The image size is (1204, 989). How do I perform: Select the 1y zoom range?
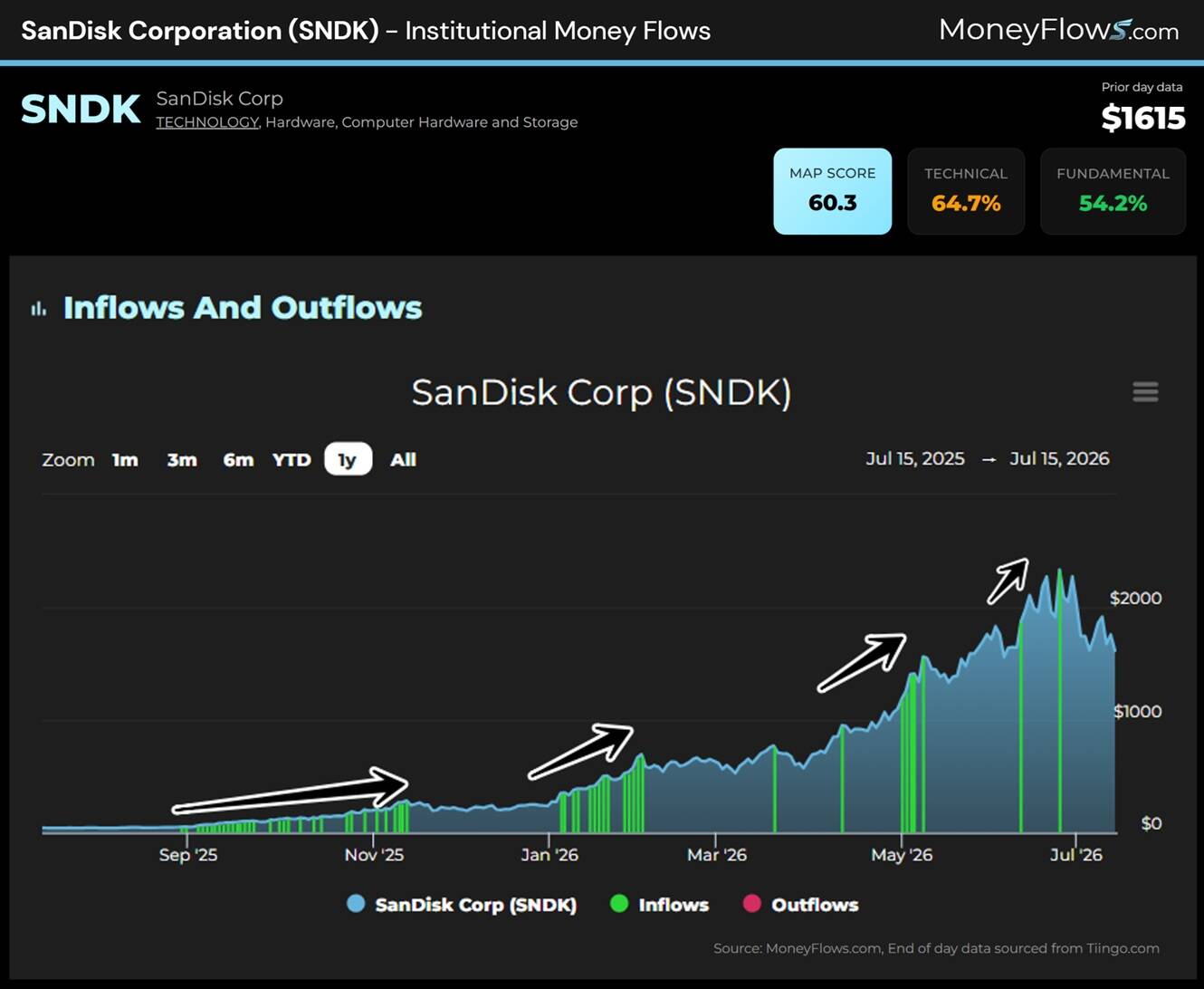coord(348,459)
